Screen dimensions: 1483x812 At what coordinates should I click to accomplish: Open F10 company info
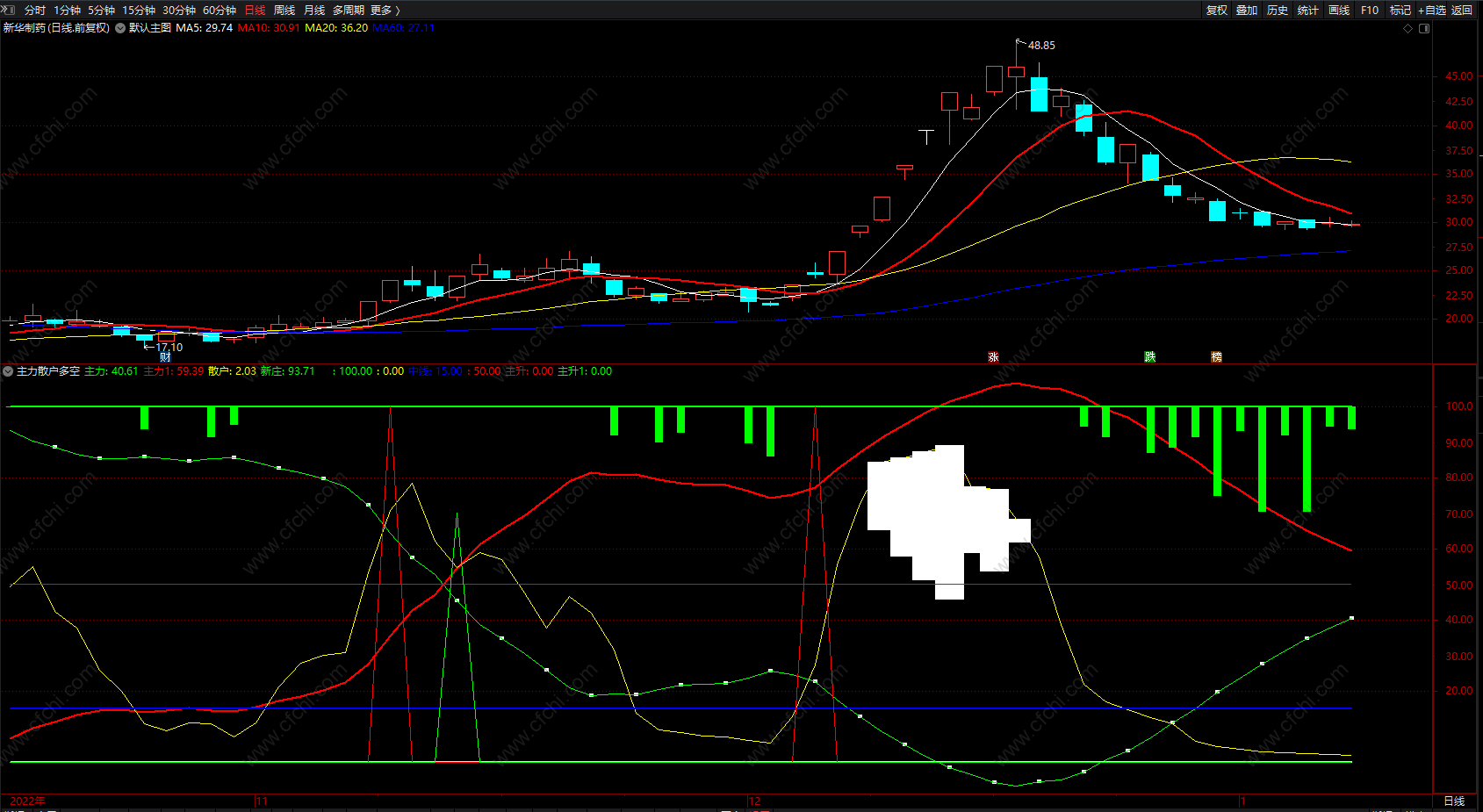1370,11
